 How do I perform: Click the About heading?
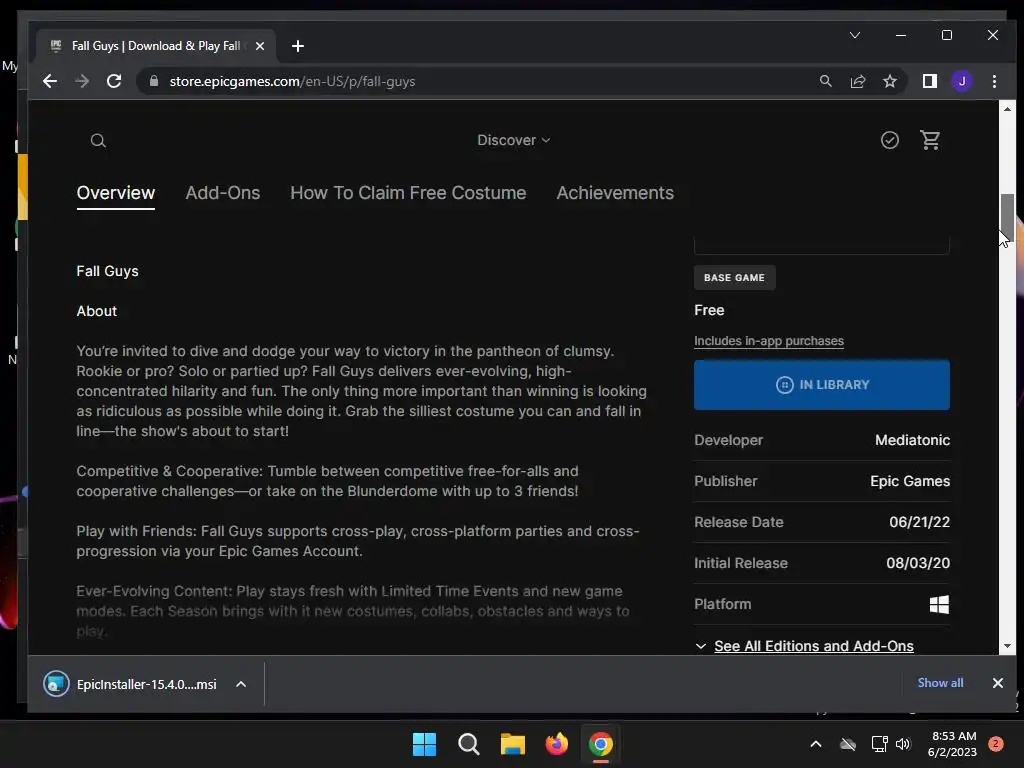coord(97,311)
